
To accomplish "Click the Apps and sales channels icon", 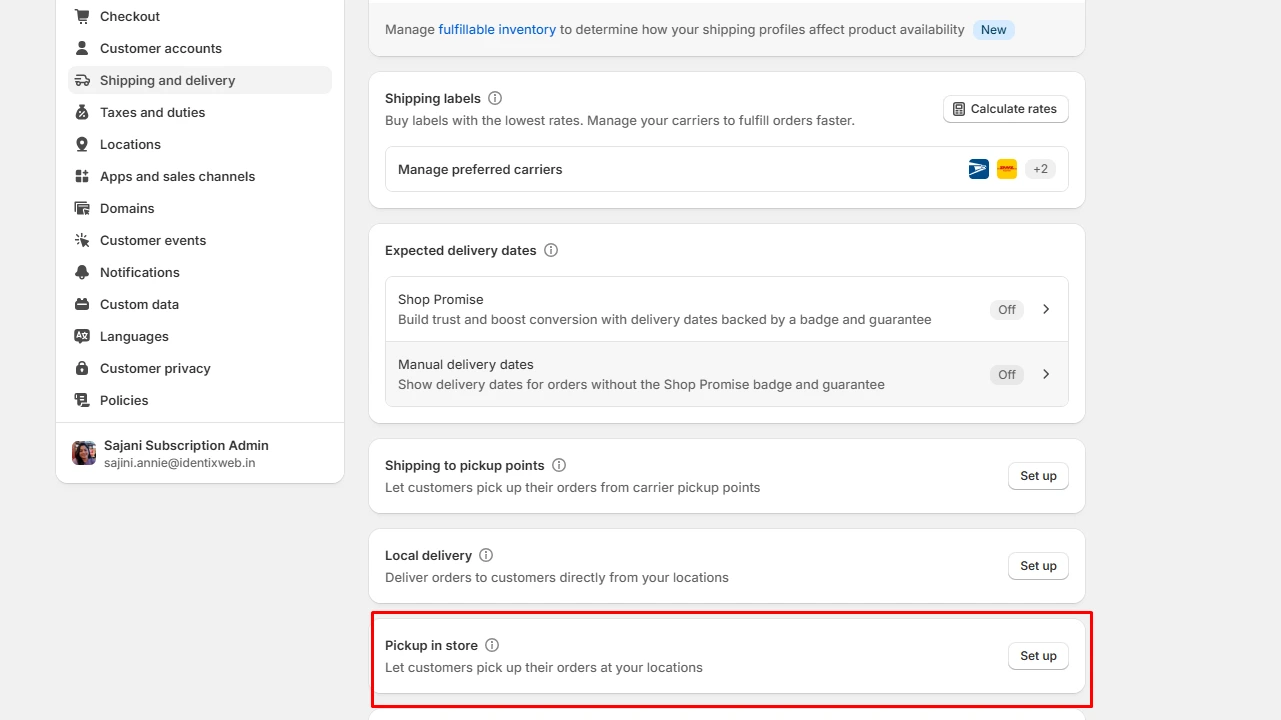I will click(x=82, y=176).
